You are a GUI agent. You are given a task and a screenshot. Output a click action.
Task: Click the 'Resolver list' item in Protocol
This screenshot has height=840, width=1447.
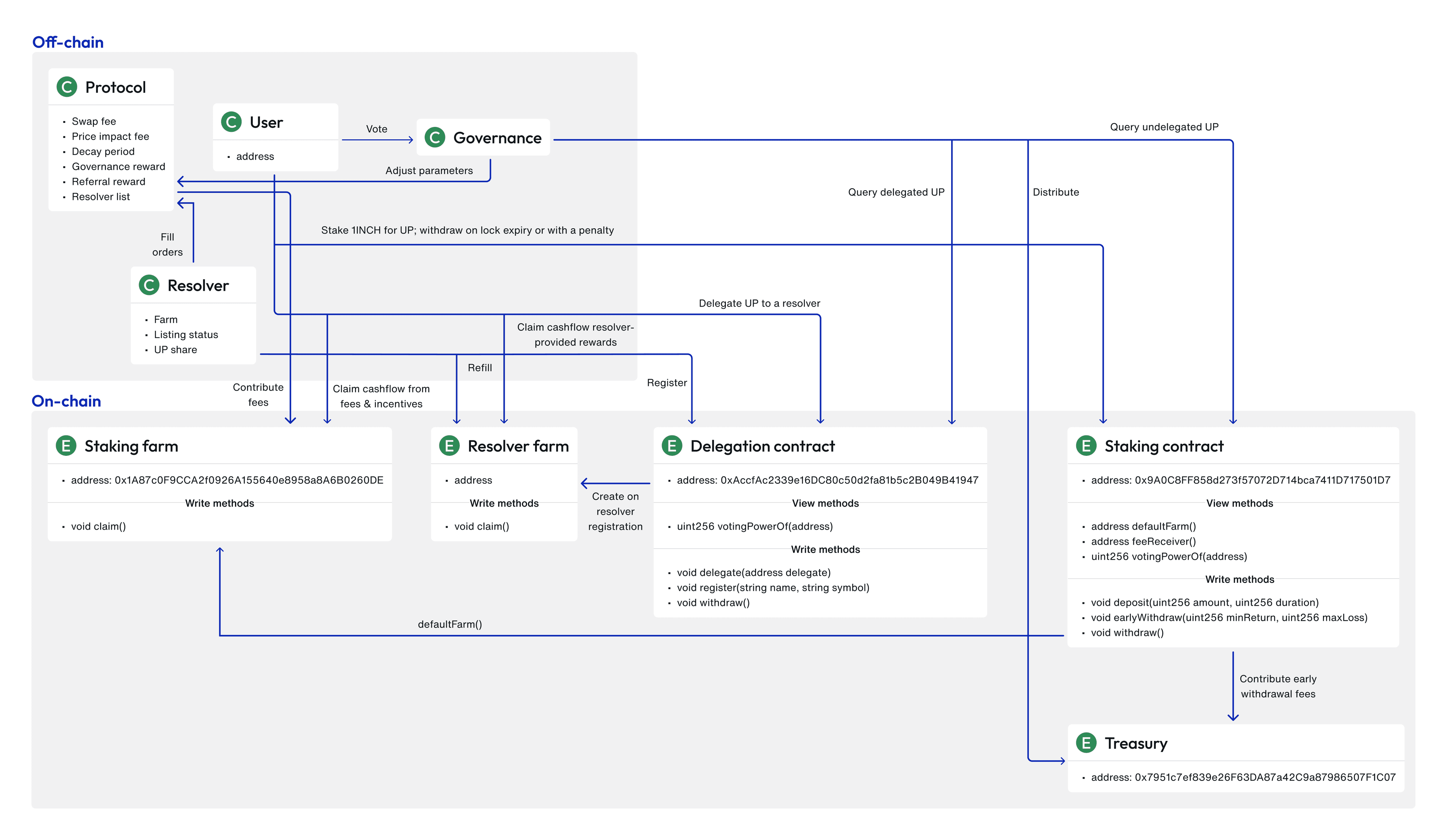point(101,197)
